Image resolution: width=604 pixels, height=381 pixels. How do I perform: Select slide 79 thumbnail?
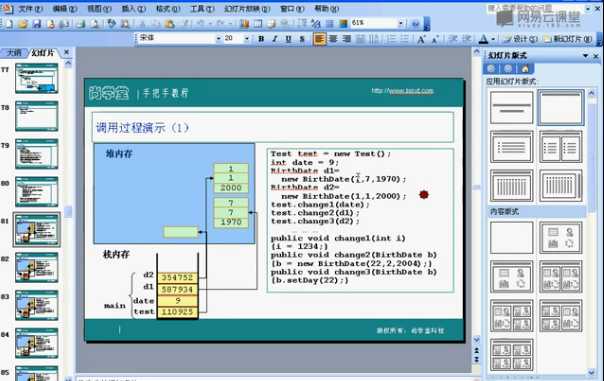tap(37, 154)
